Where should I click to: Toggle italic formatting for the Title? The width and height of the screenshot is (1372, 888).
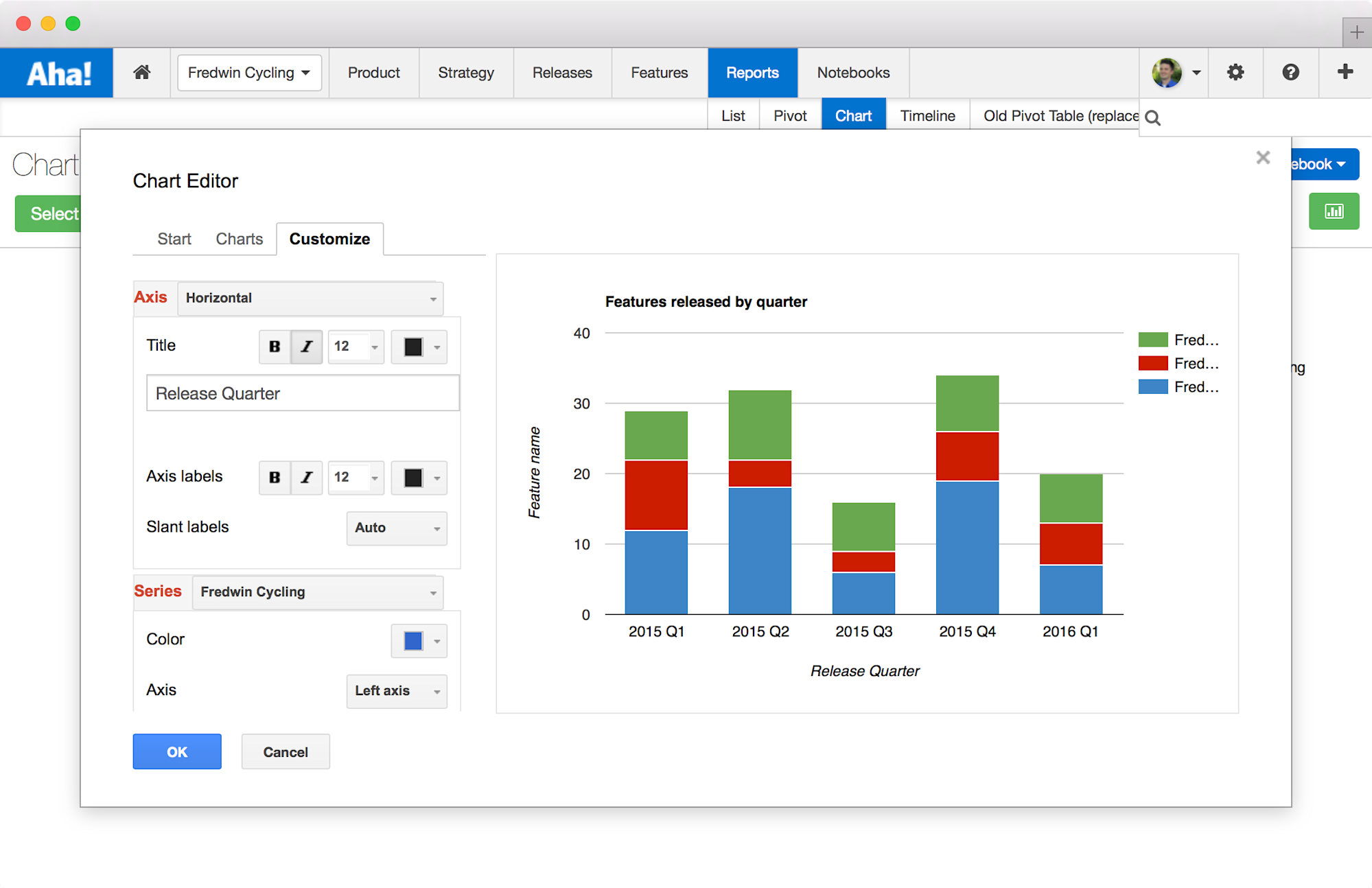(306, 347)
